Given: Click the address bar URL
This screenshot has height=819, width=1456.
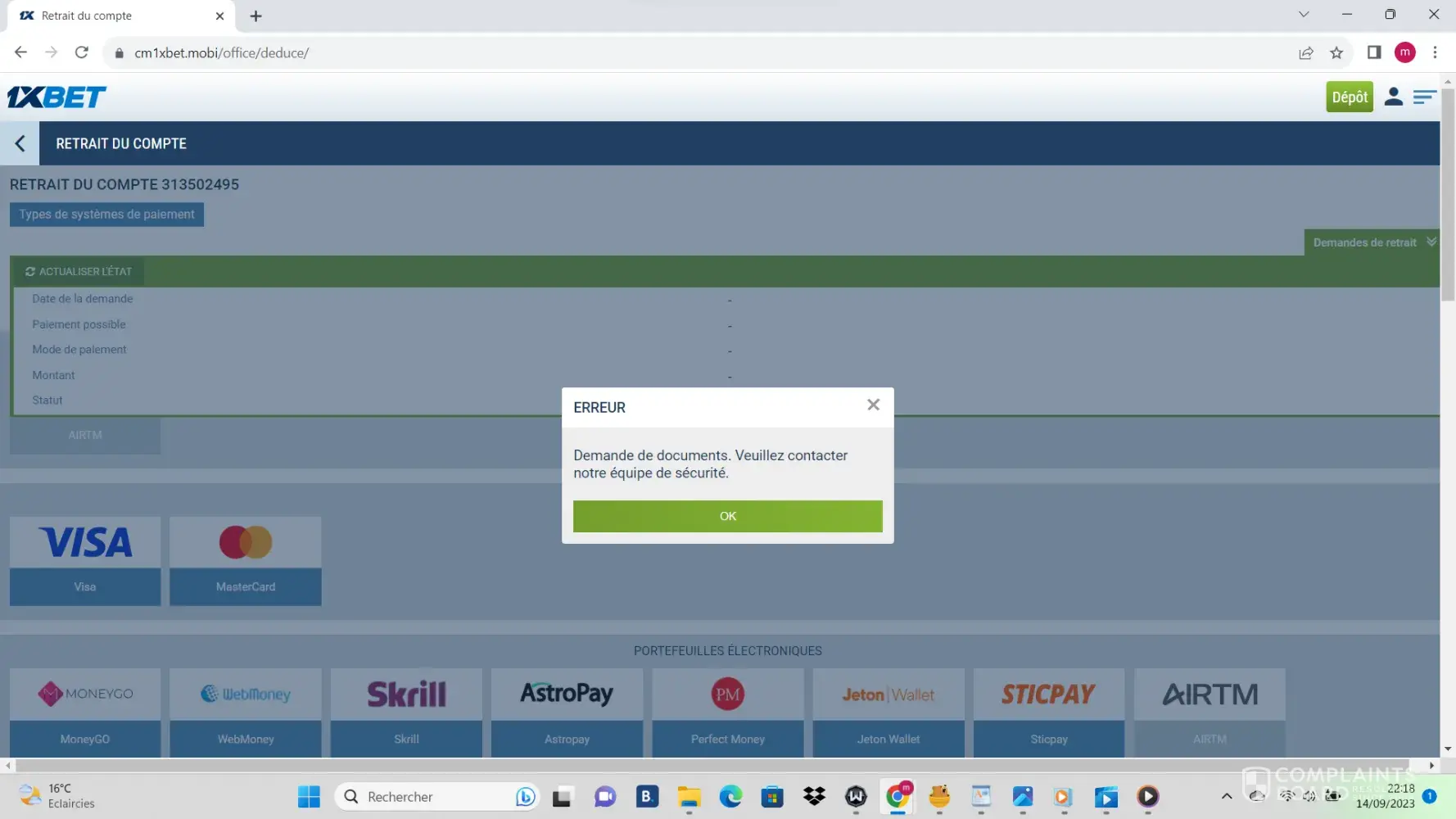Looking at the screenshot, I should tap(221, 53).
